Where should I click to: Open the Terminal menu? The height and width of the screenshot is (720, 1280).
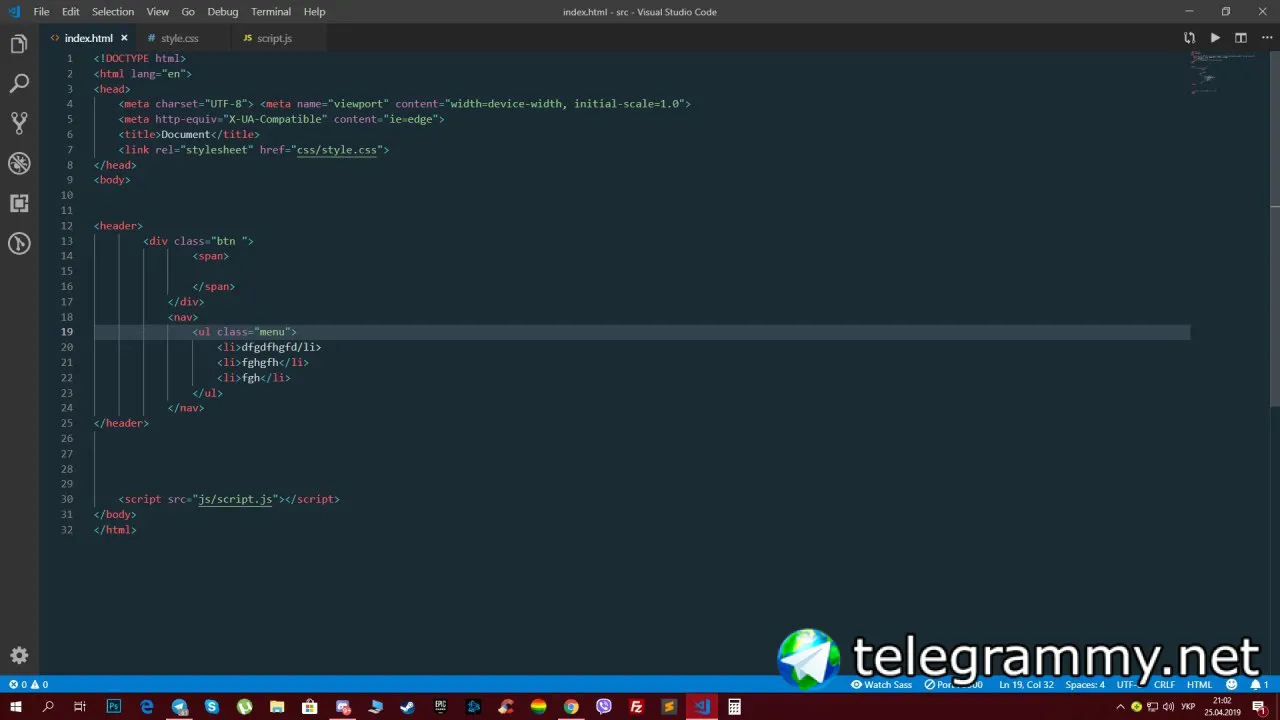click(271, 12)
